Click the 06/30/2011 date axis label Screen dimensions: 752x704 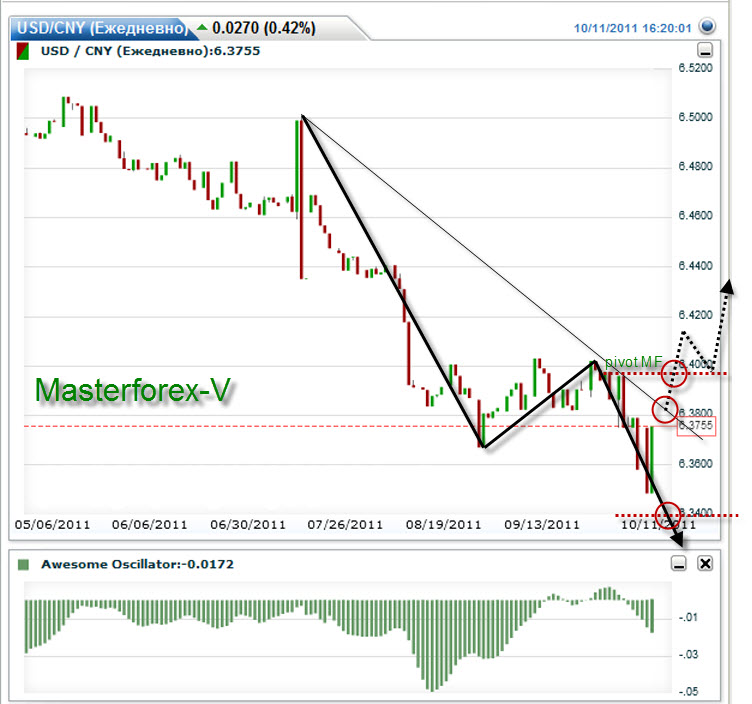[248, 525]
